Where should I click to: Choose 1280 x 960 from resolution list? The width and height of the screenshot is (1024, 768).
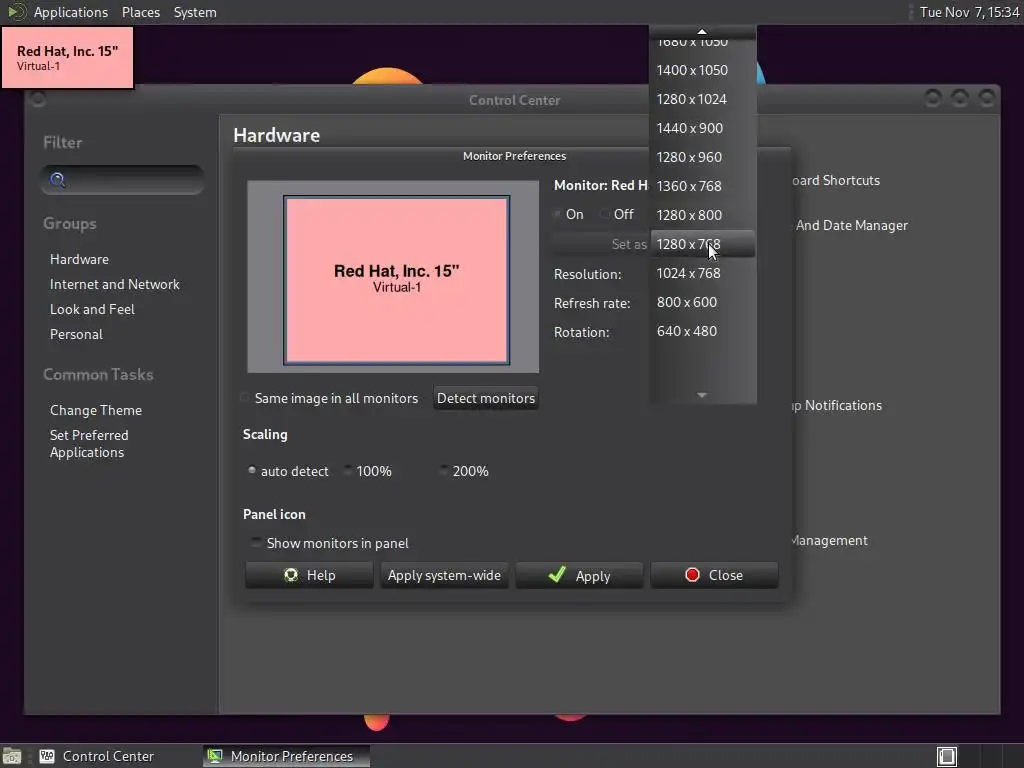pos(703,157)
